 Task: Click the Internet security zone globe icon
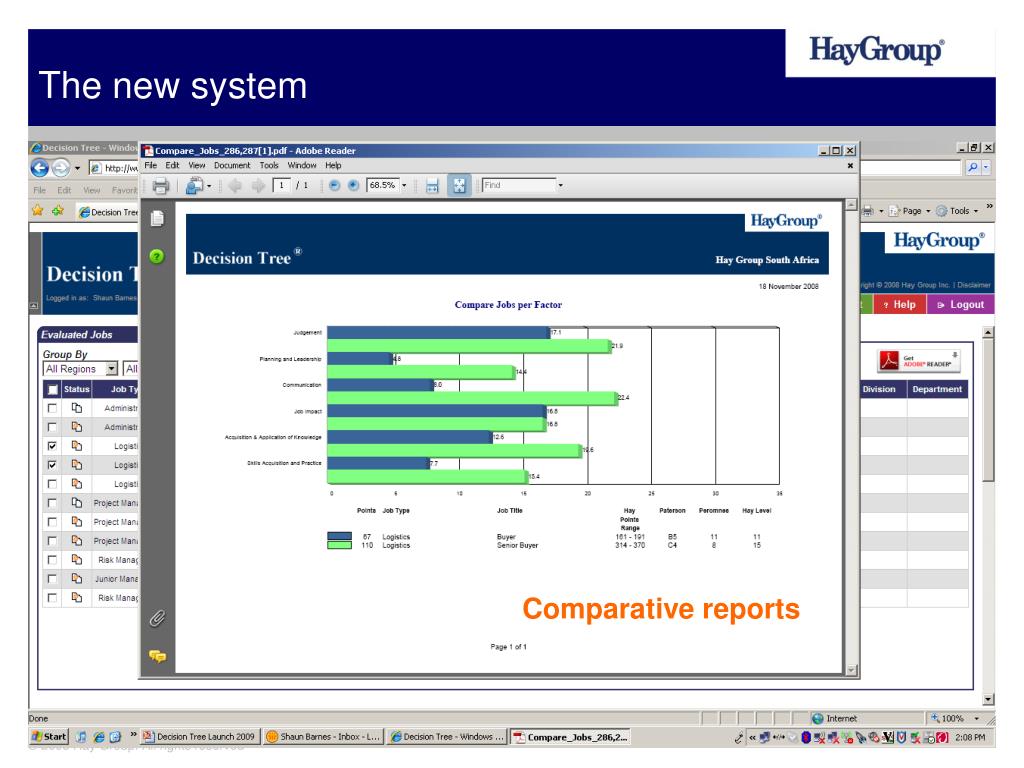(x=817, y=718)
